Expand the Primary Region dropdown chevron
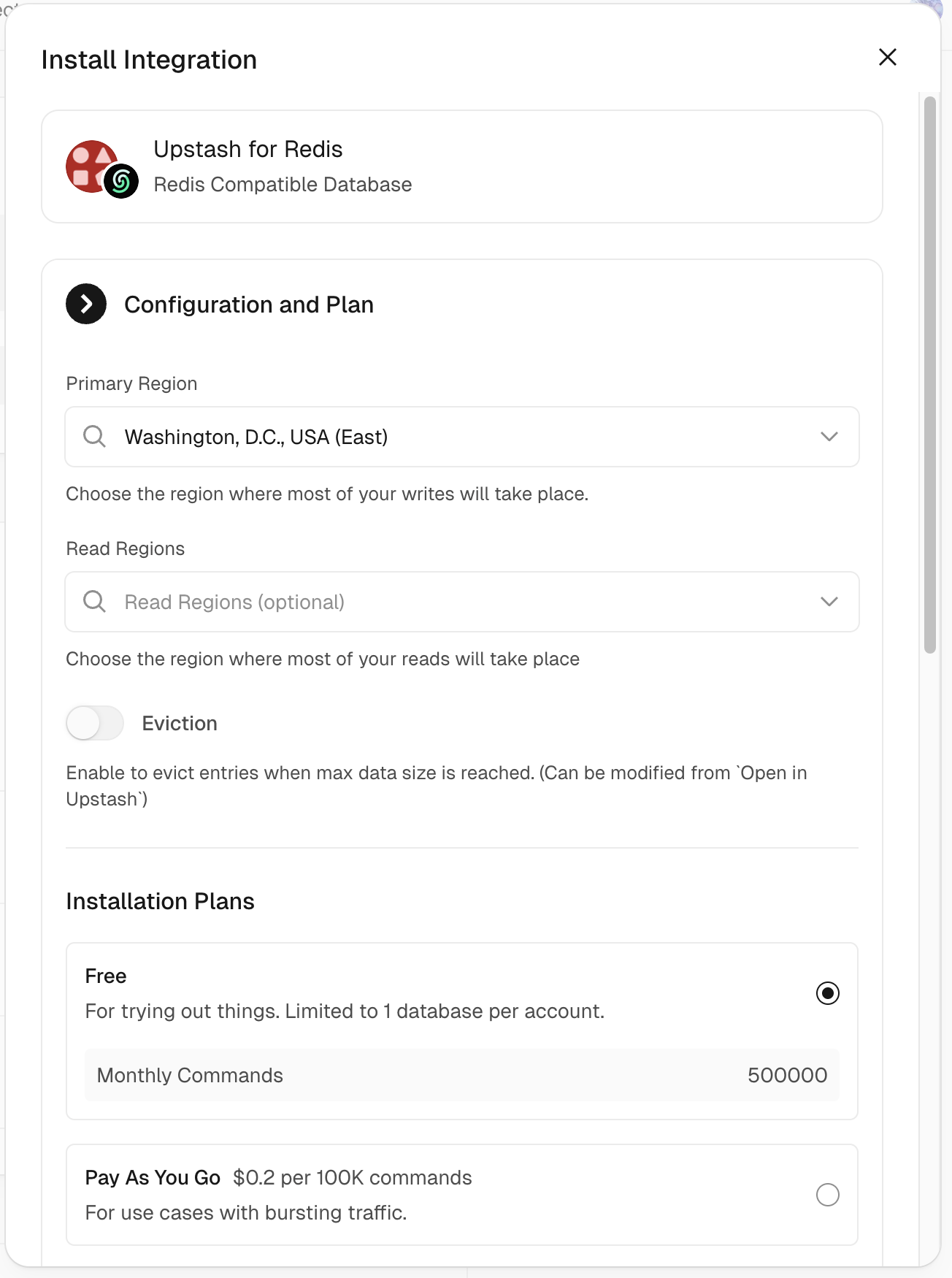This screenshot has height=1278, width=952. [x=829, y=437]
